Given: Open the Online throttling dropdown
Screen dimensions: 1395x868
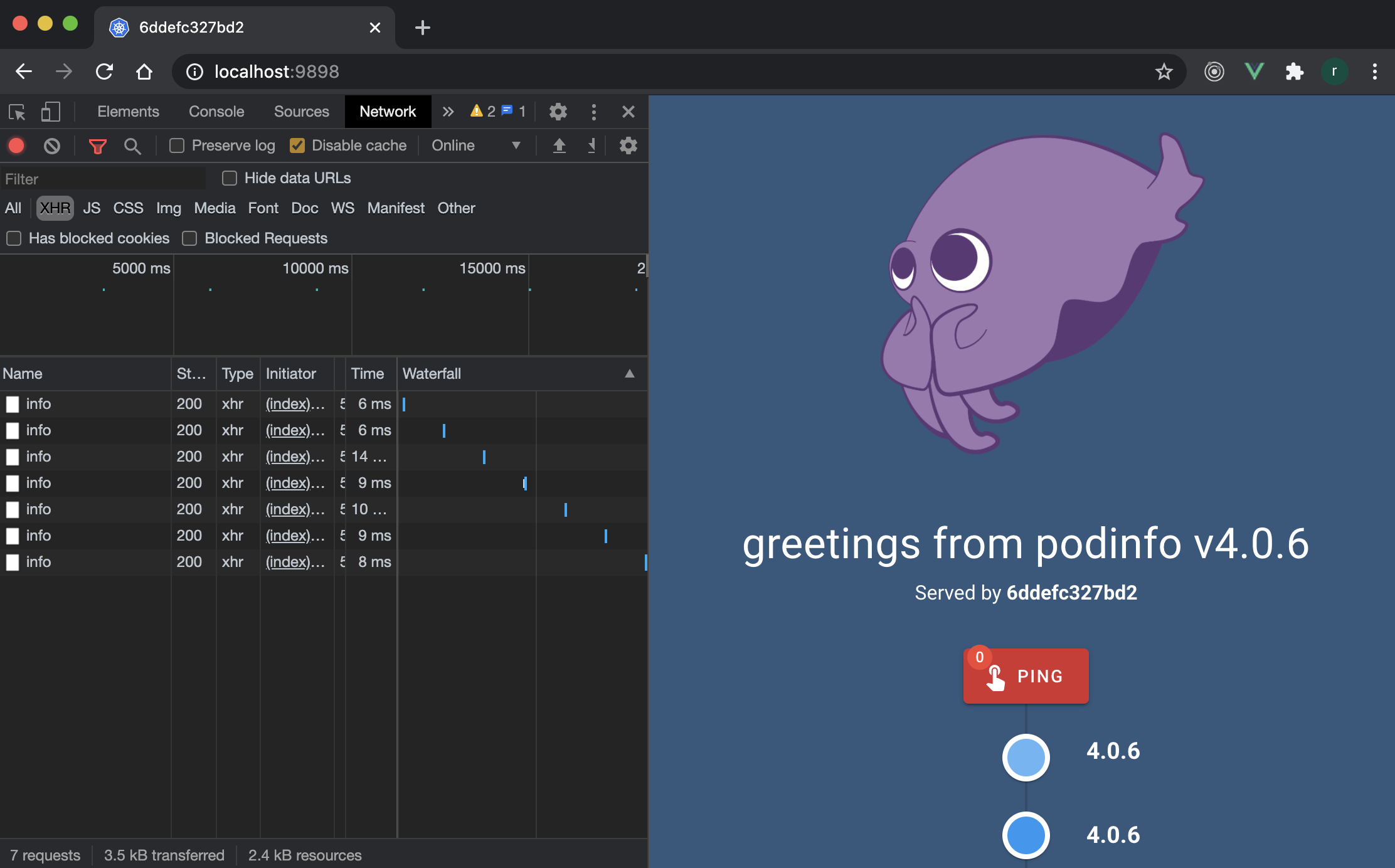Looking at the screenshot, I should 477,146.
